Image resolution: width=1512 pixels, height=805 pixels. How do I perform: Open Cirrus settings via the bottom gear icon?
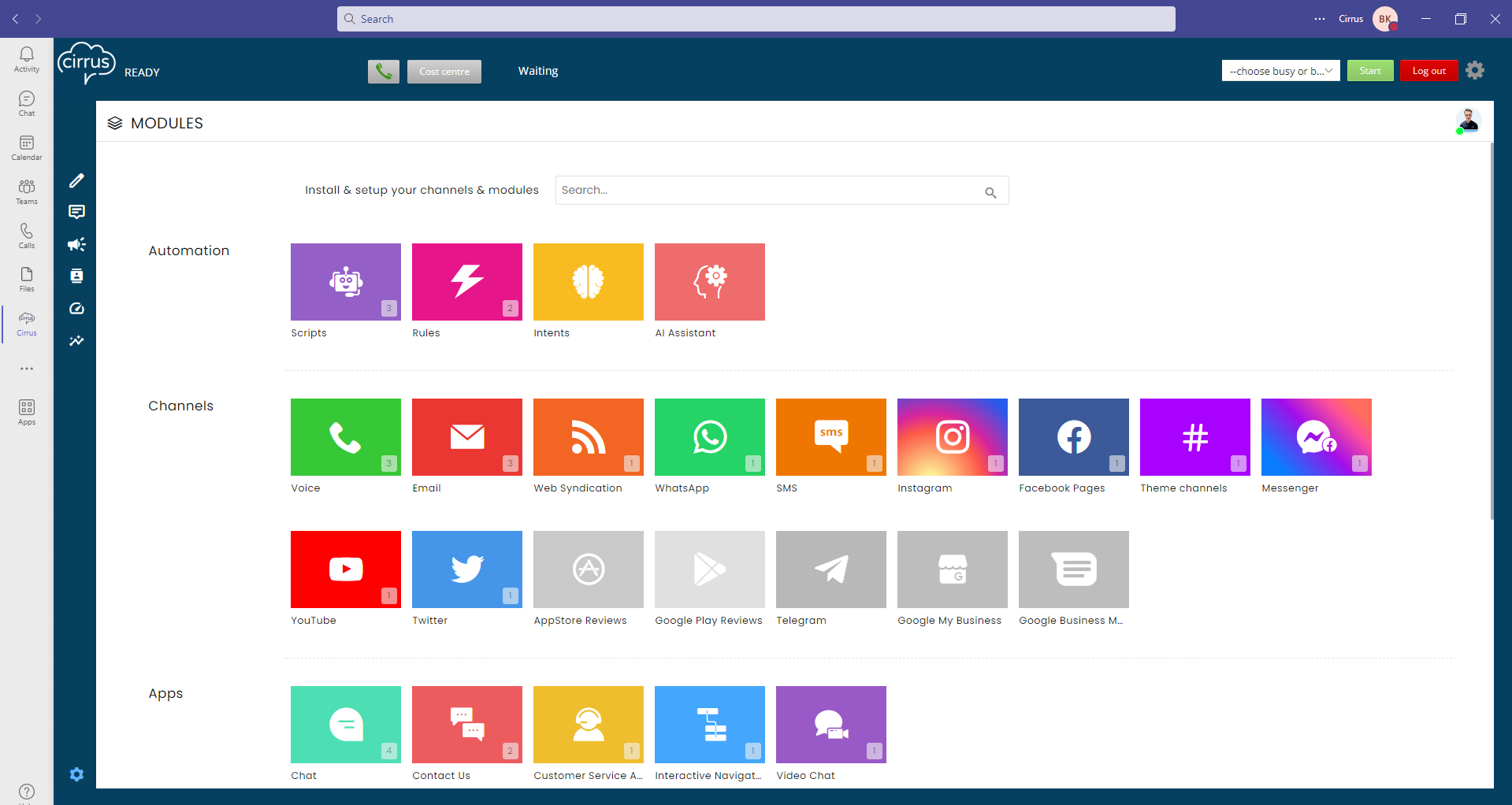pos(76,773)
